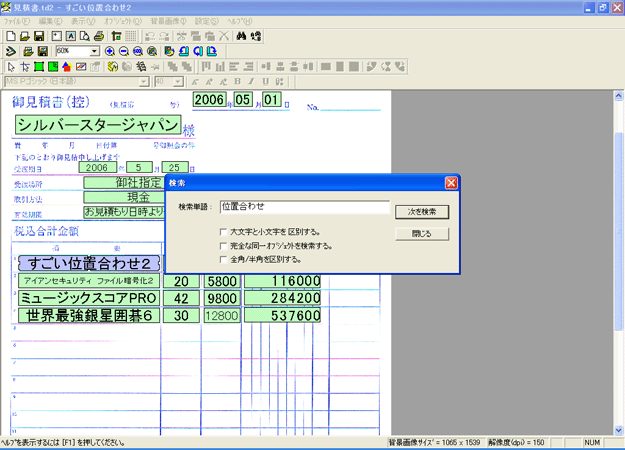Click the 2006 year field in the date header
Screen dimensions: 625x450
coord(210,99)
